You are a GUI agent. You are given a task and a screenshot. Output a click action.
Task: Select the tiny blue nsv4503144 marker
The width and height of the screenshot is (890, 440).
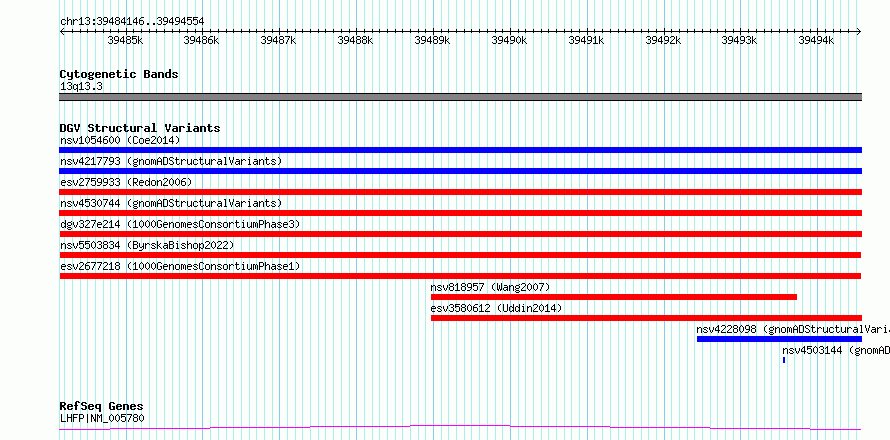click(784, 360)
